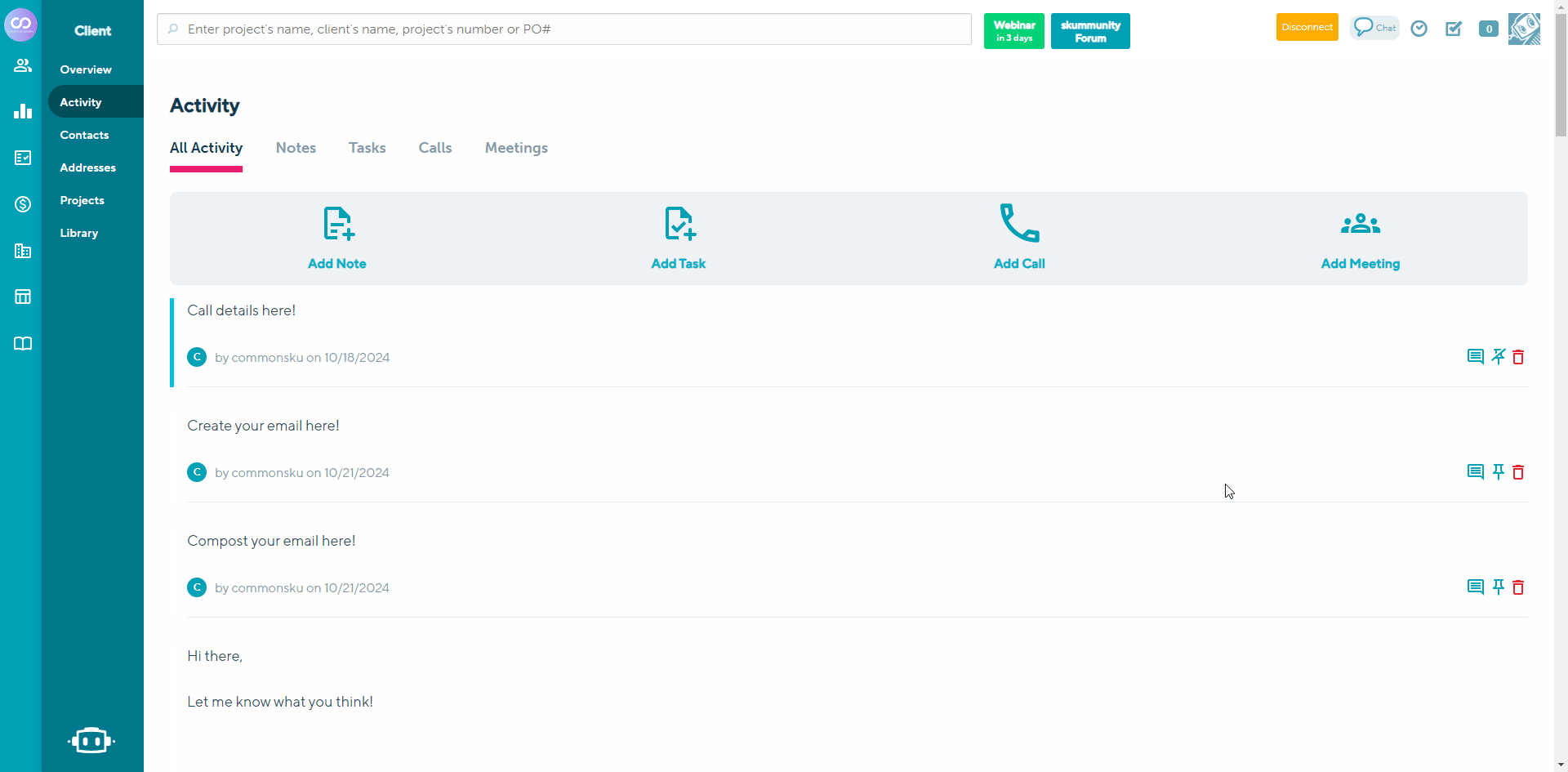Viewport: 1568px width, 772px height.
Task: Delete the 'Call details here!' entry
Action: (x=1518, y=357)
